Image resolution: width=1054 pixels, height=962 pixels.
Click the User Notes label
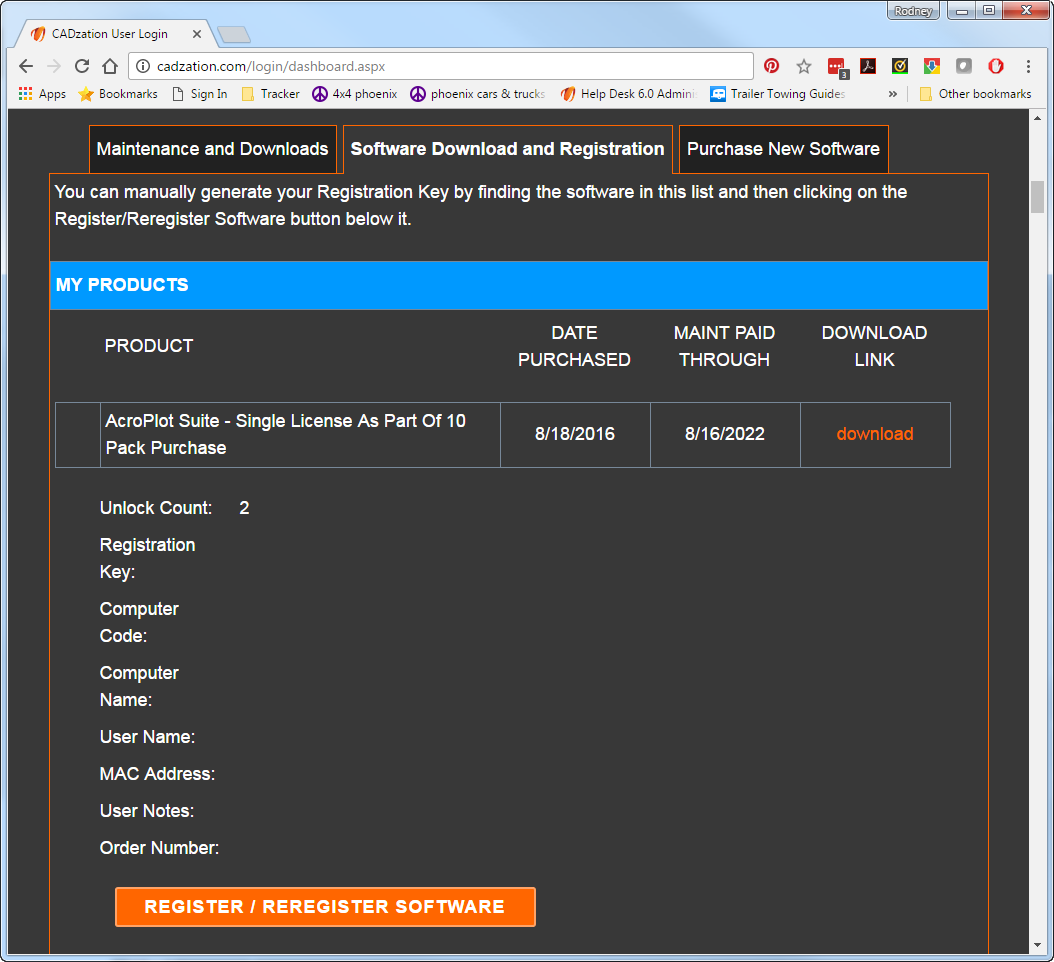coord(147,811)
